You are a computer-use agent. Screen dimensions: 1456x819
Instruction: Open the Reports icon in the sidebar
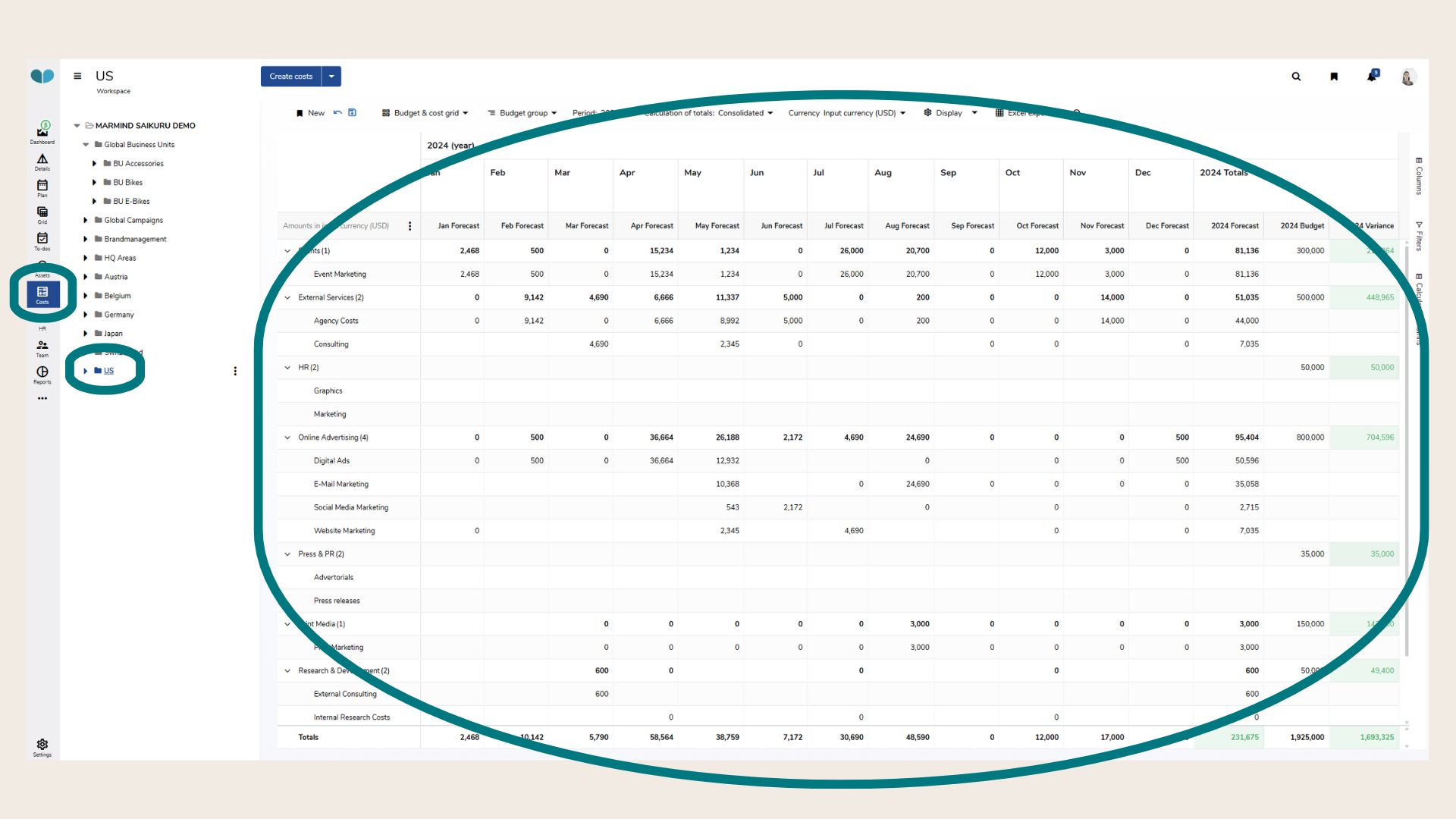coord(42,373)
